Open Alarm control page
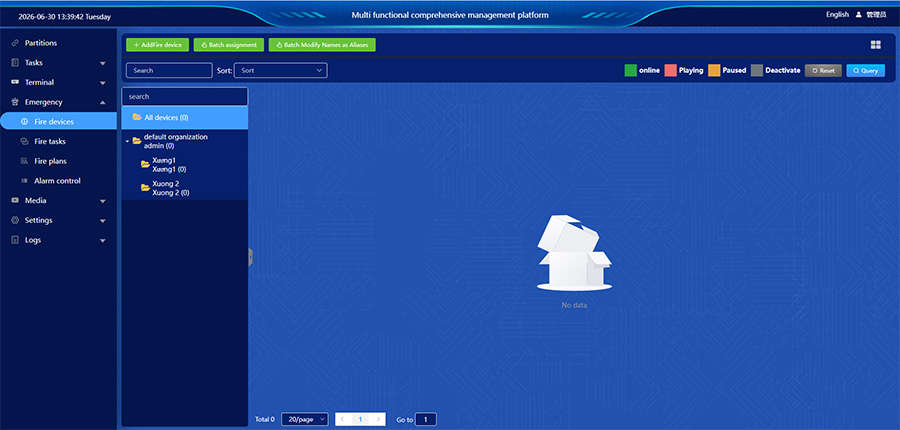The width and height of the screenshot is (900, 430). pyautogui.click(x=58, y=181)
